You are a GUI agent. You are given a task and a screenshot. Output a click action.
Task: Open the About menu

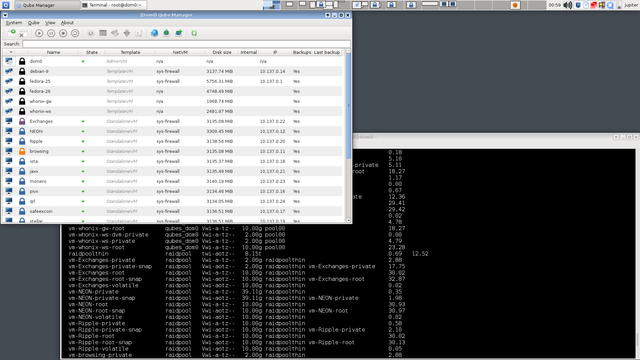[67, 23]
